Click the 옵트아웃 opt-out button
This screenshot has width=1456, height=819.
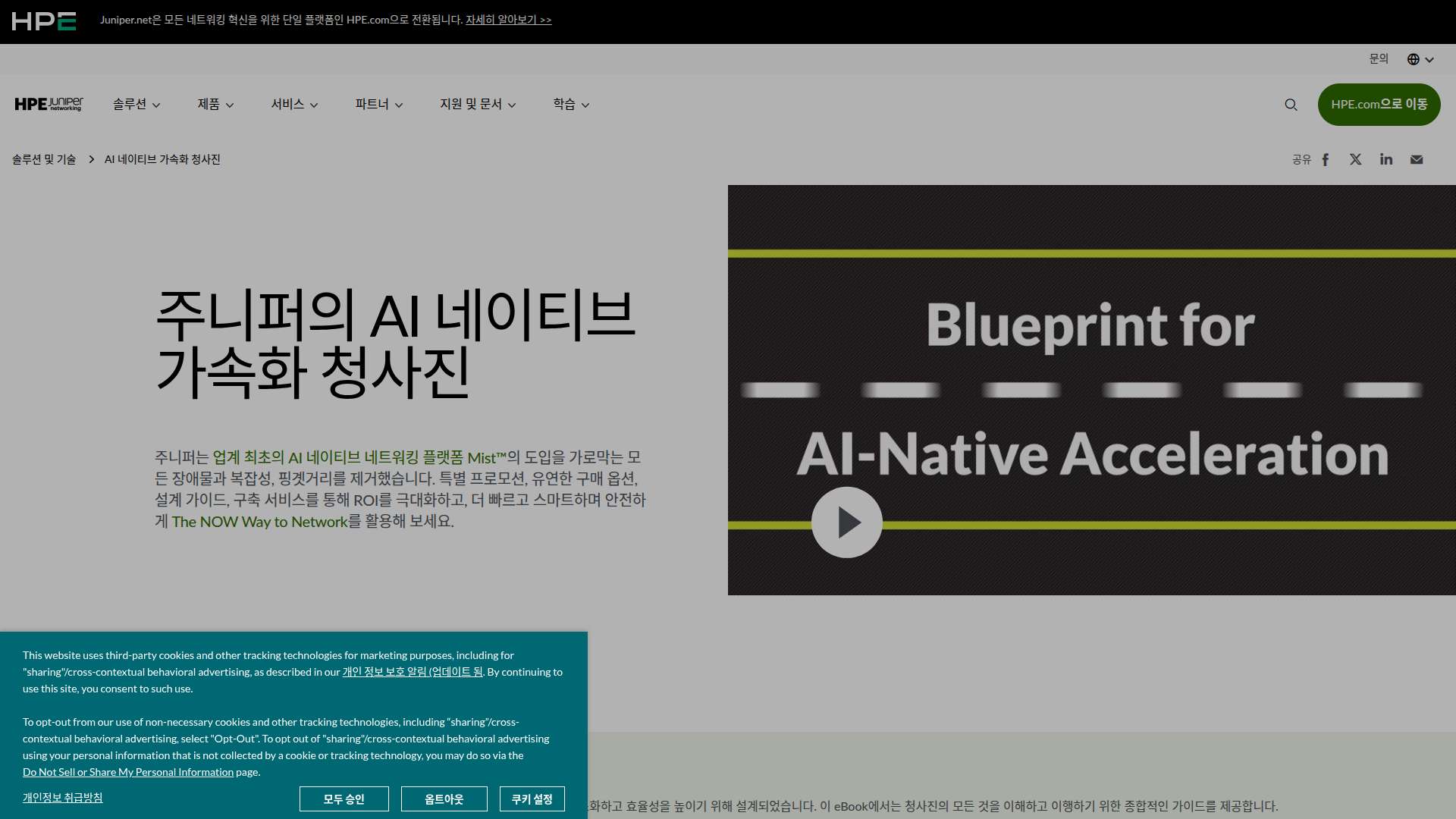(444, 799)
